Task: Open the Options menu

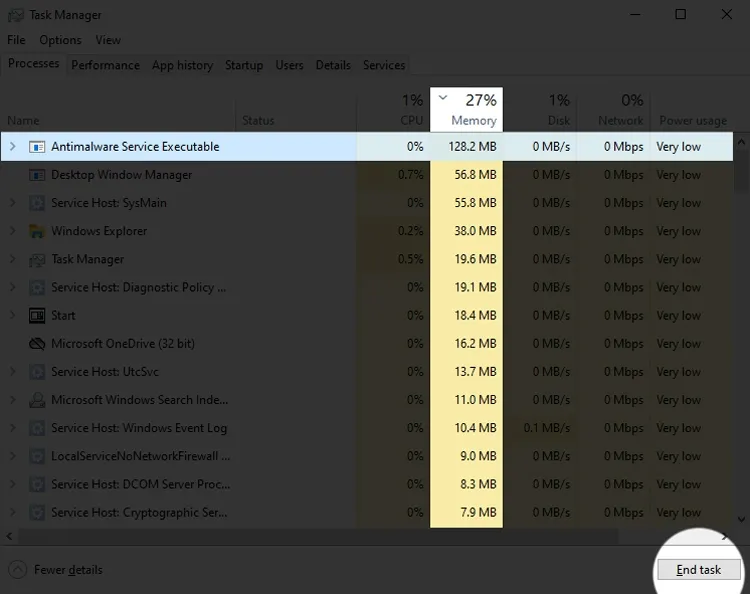Action: (60, 40)
